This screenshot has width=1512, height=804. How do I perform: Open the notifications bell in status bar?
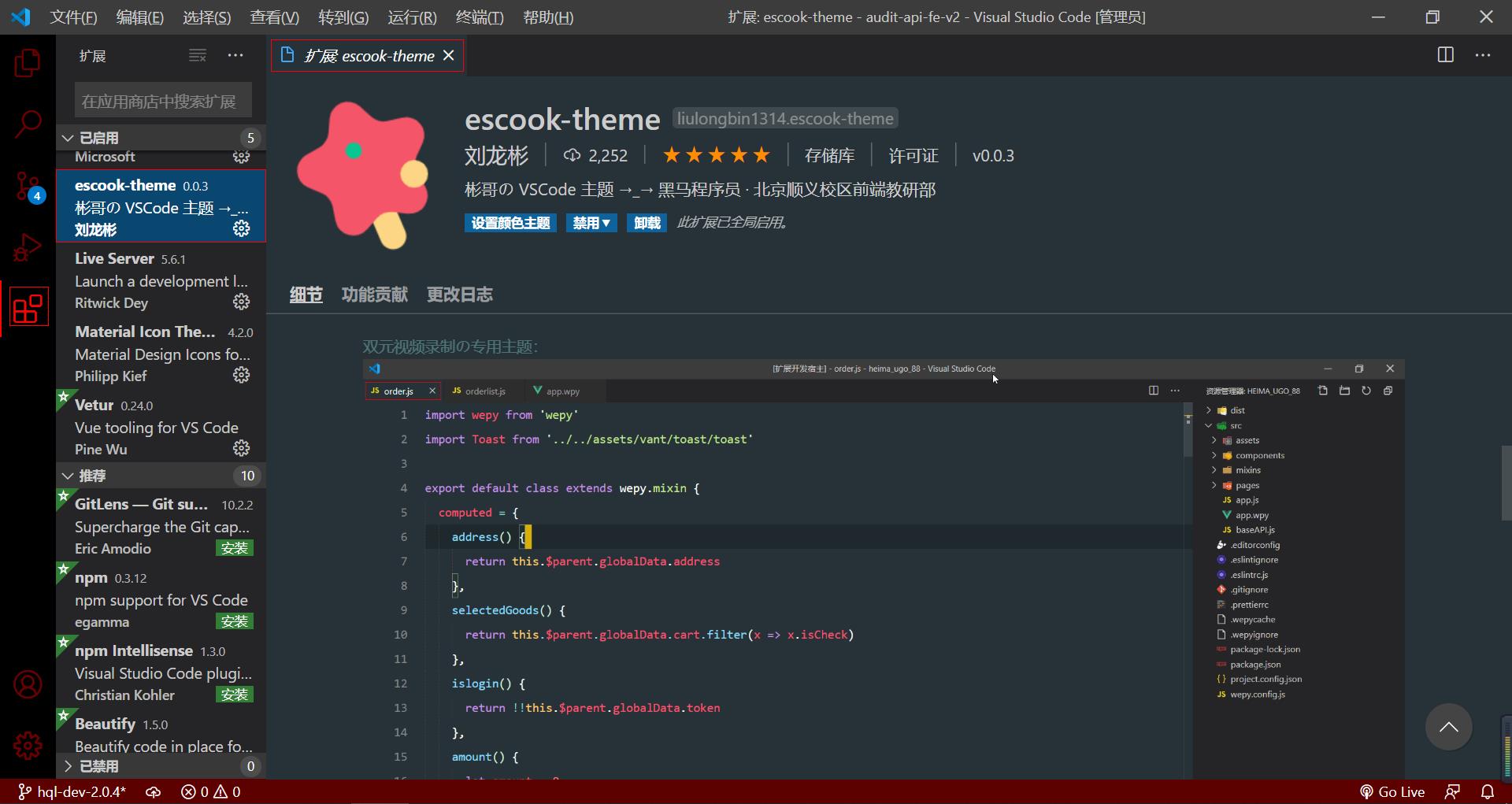click(x=1488, y=792)
